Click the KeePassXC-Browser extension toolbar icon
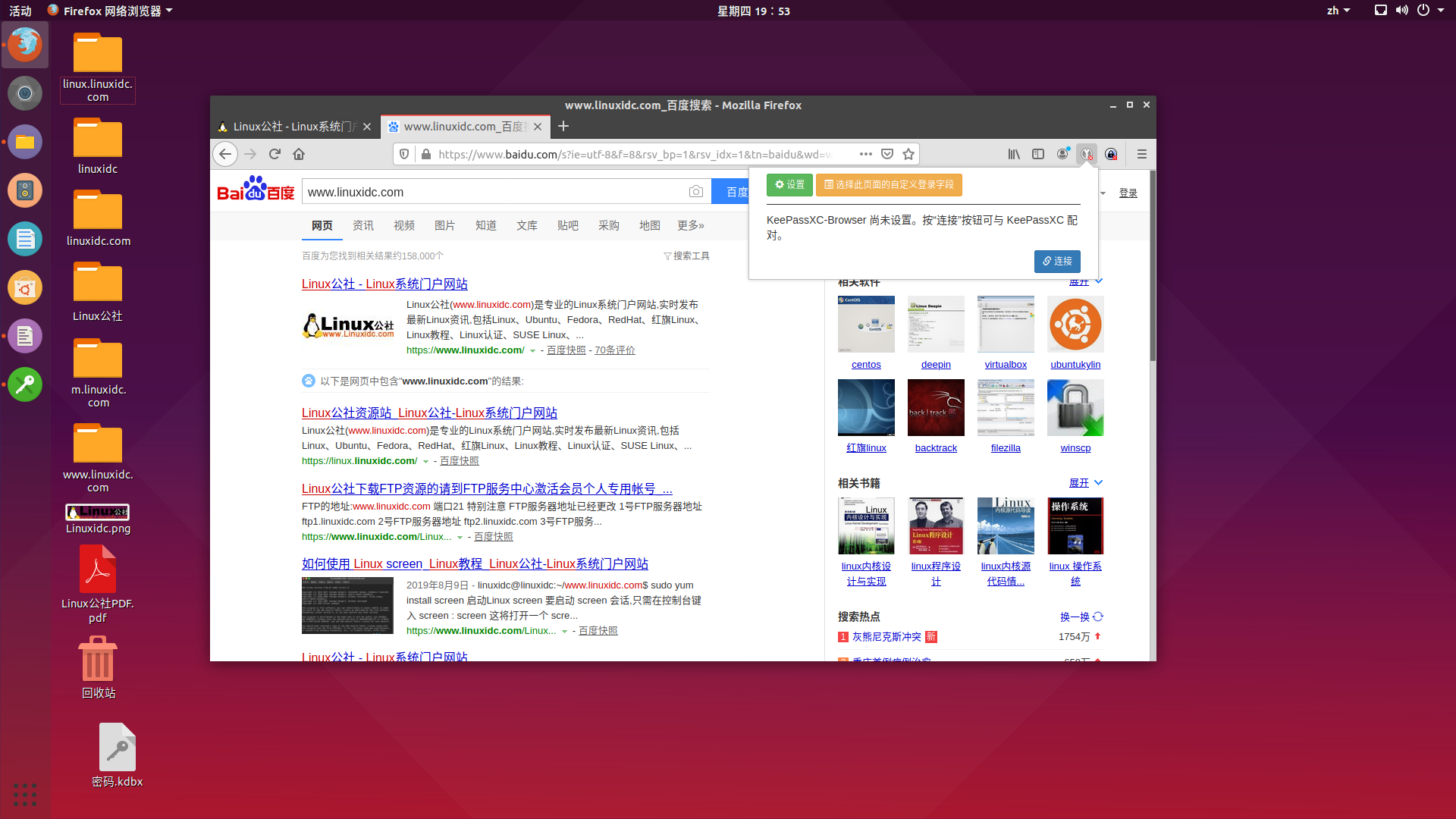 [1087, 154]
